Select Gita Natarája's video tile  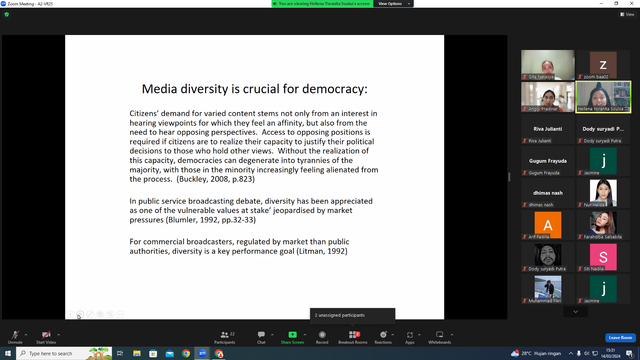pos(548,64)
